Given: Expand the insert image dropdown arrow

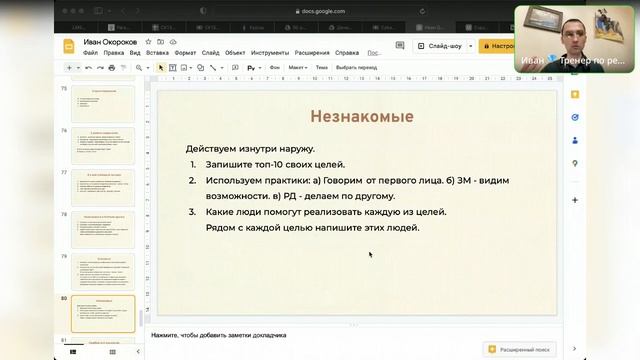Looking at the screenshot, I should (x=191, y=68).
